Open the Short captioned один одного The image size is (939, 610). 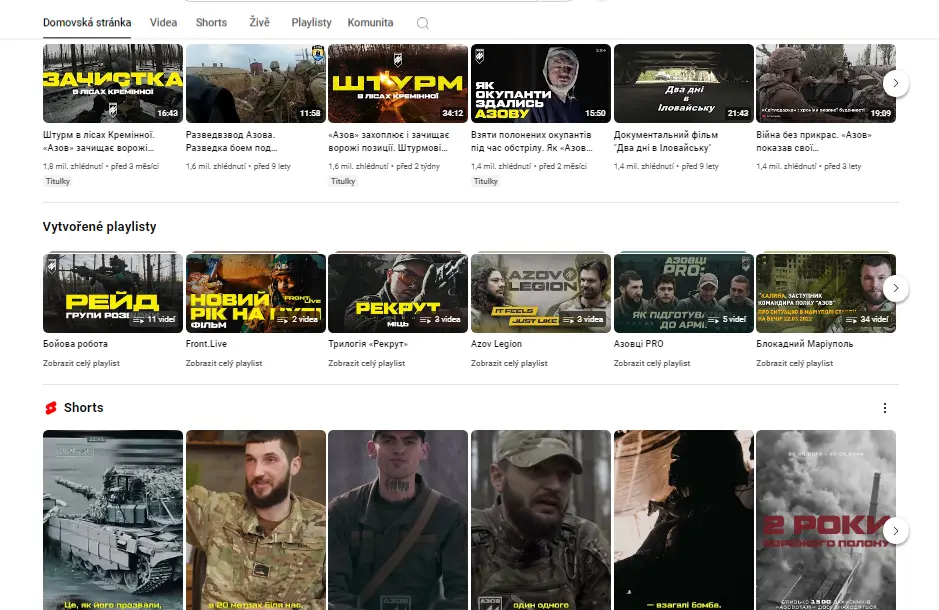coord(541,520)
